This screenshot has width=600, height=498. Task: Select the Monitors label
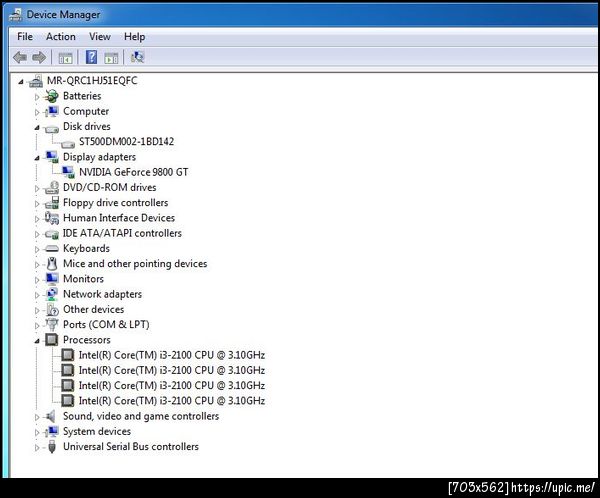coord(83,279)
